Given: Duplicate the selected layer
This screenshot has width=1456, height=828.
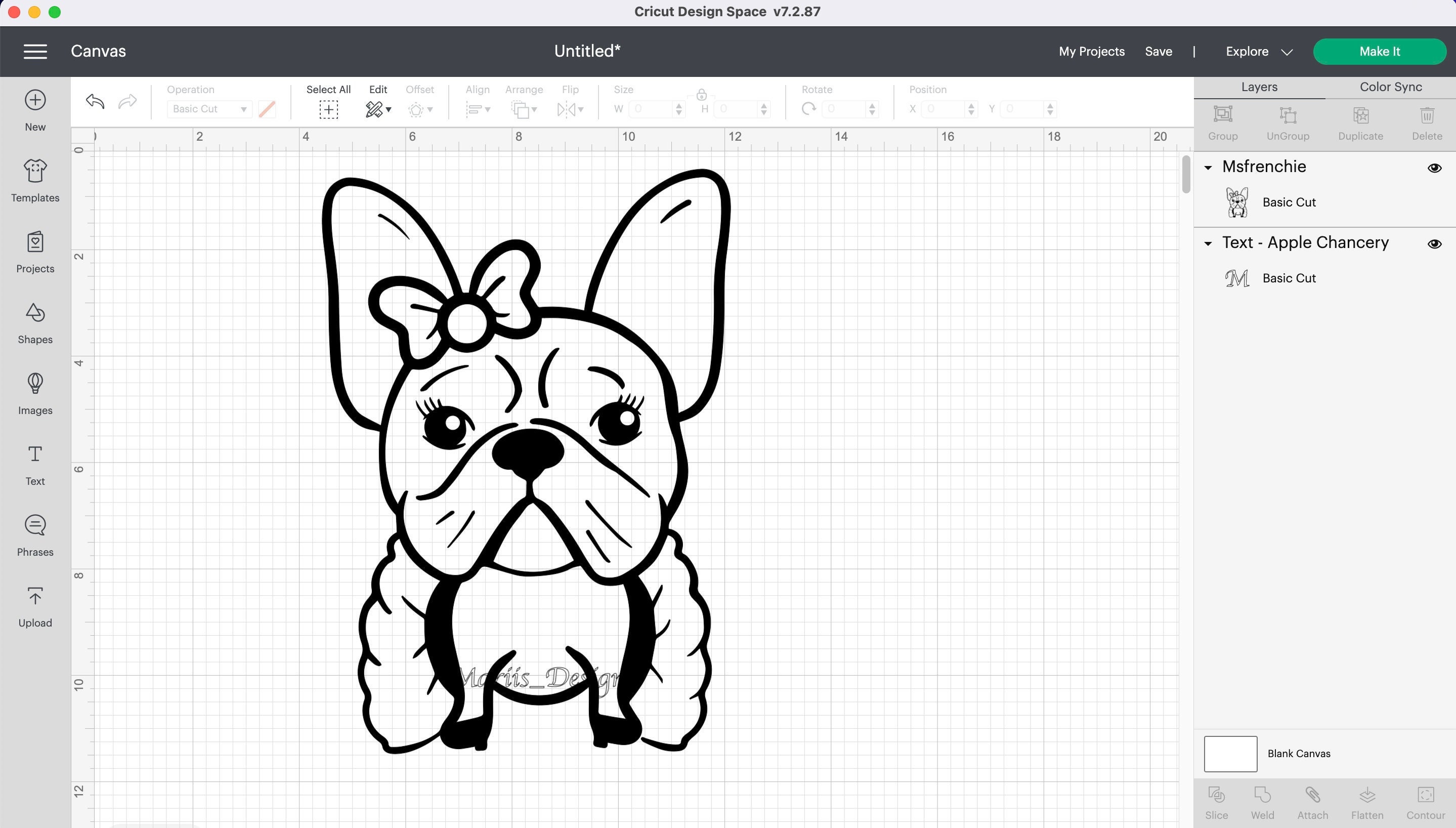Looking at the screenshot, I should (x=1360, y=121).
